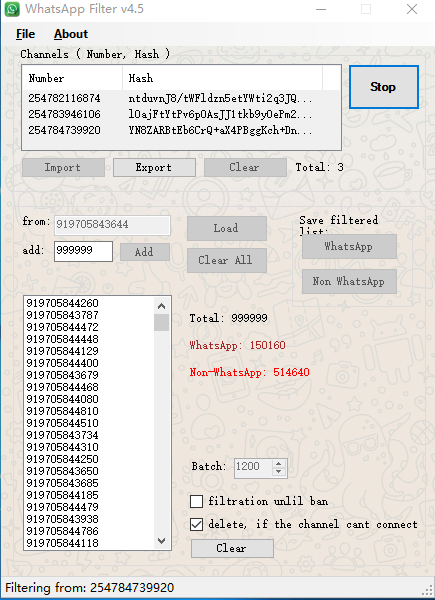Image resolution: width=435 pixels, height=600 pixels.
Task: Select number 919705844260 in list
Action: (62, 303)
